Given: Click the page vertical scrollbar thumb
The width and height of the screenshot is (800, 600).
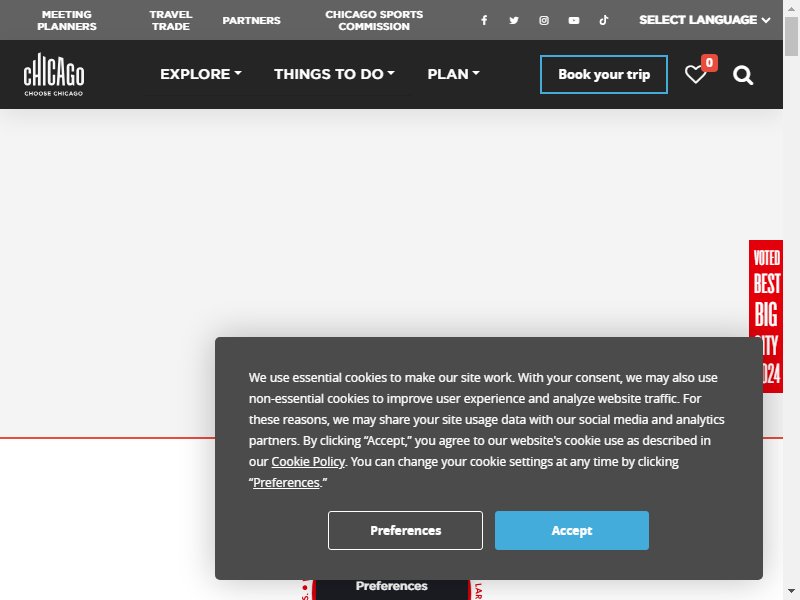Looking at the screenshot, I should (x=791, y=36).
